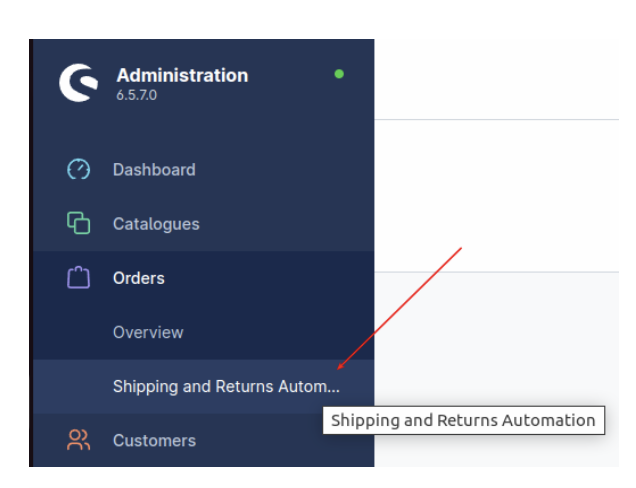Click empty space right of Overview label
636x488 pixels.
[x=278, y=332]
